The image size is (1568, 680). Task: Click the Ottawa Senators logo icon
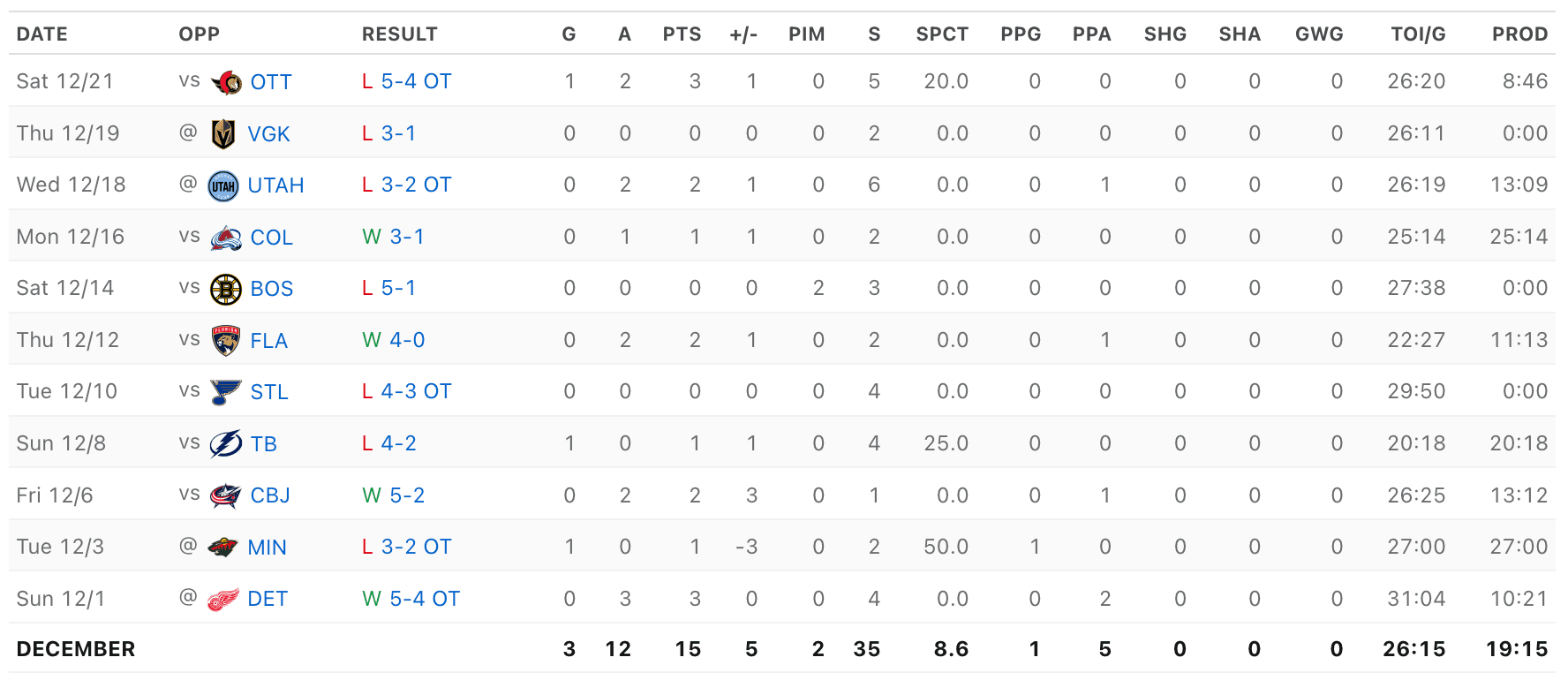click(x=227, y=82)
